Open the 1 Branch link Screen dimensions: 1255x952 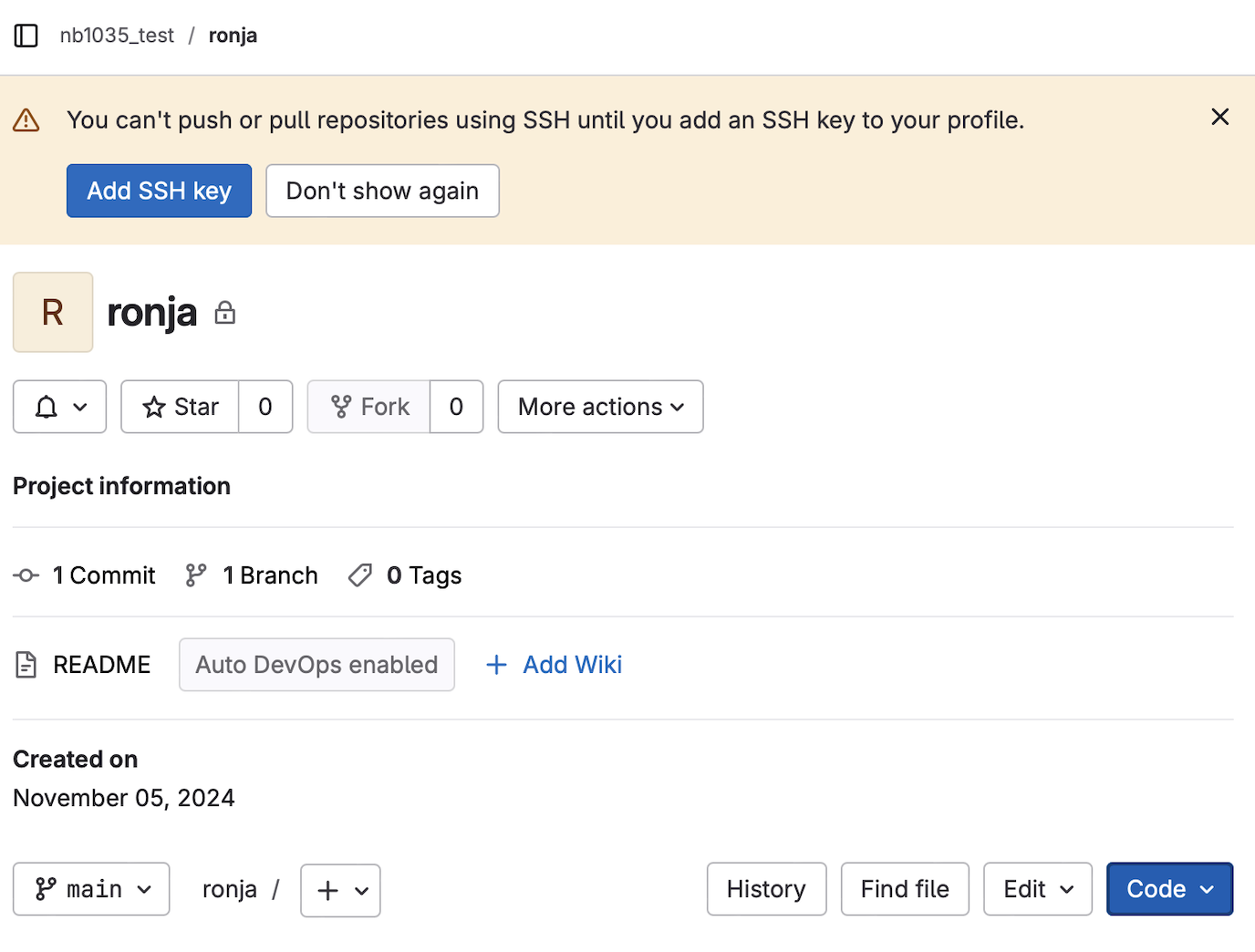269,575
